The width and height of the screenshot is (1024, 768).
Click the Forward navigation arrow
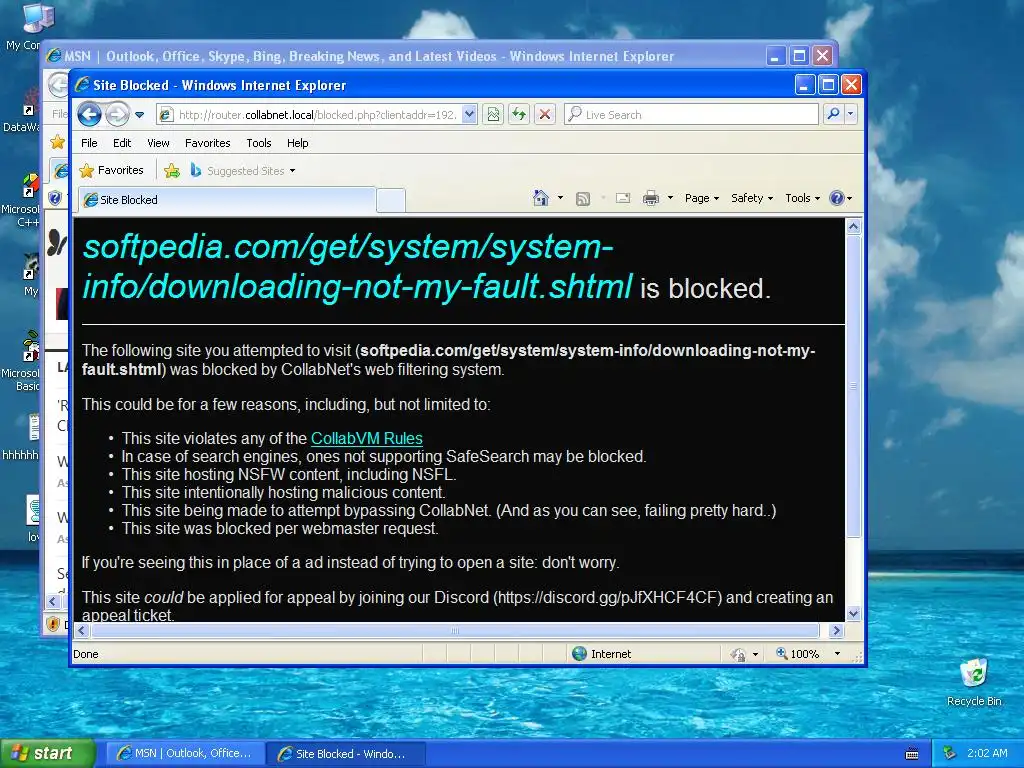[118, 114]
